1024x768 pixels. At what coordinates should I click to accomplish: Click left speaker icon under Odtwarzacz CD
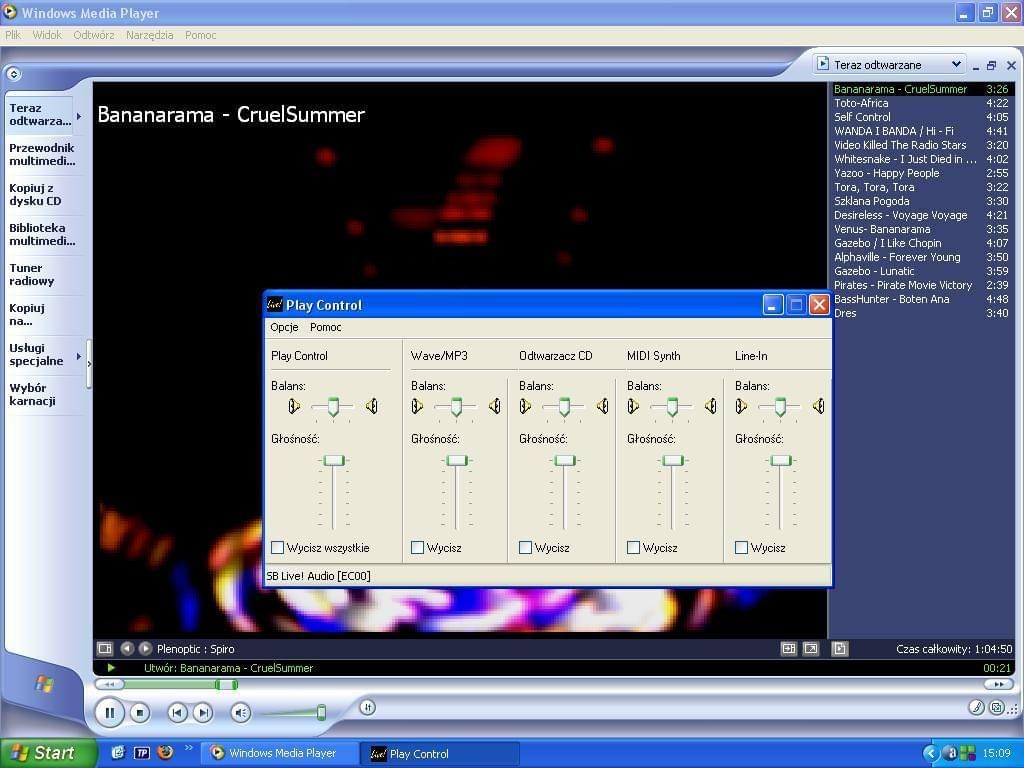[525, 406]
